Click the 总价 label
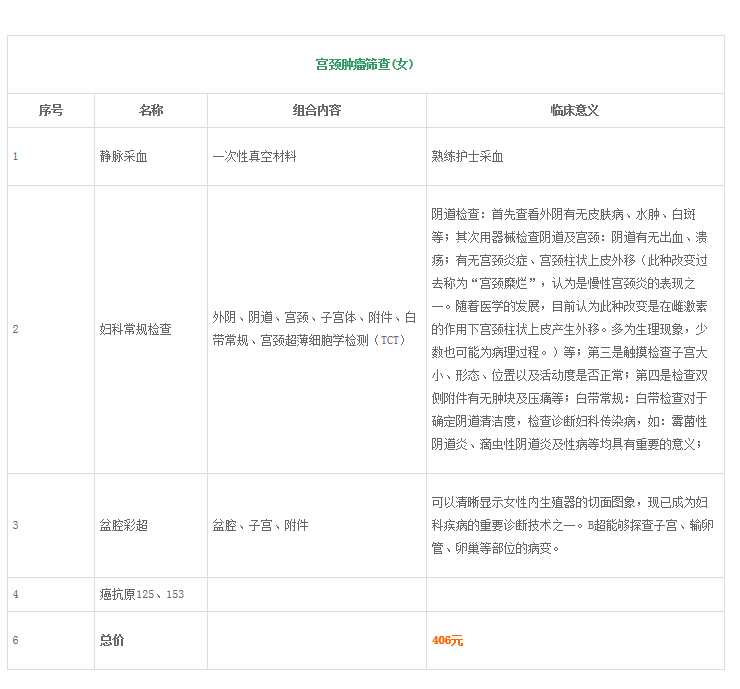 112,640
